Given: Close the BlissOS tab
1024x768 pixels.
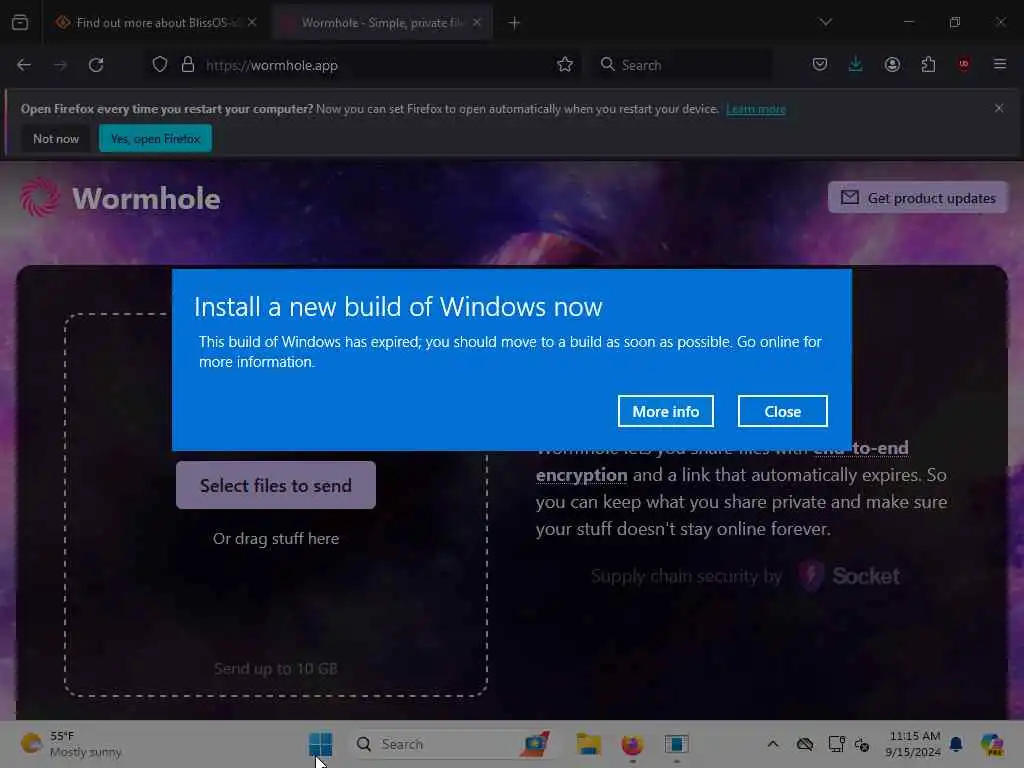Looking at the screenshot, I should pos(252,23).
